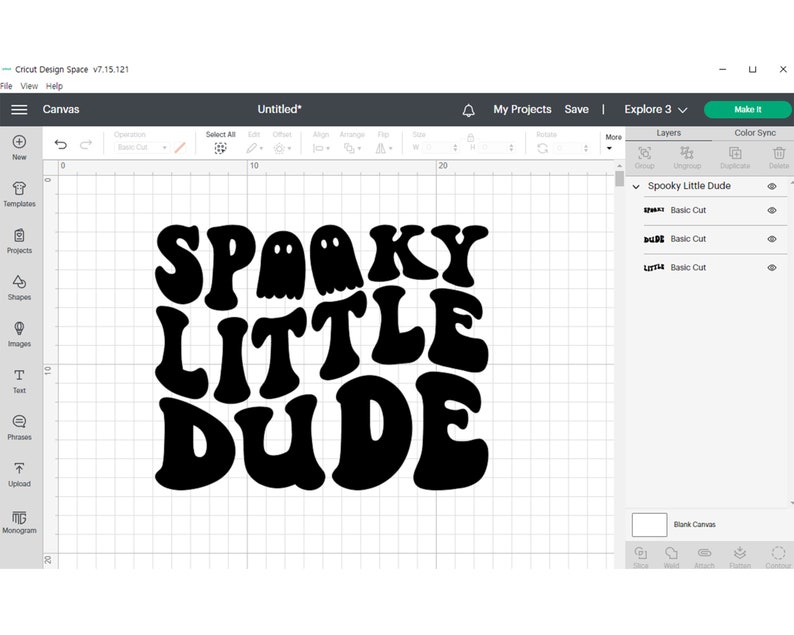Click the Untitled project title
The height and width of the screenshot is (635, 794).
[279, 109]
